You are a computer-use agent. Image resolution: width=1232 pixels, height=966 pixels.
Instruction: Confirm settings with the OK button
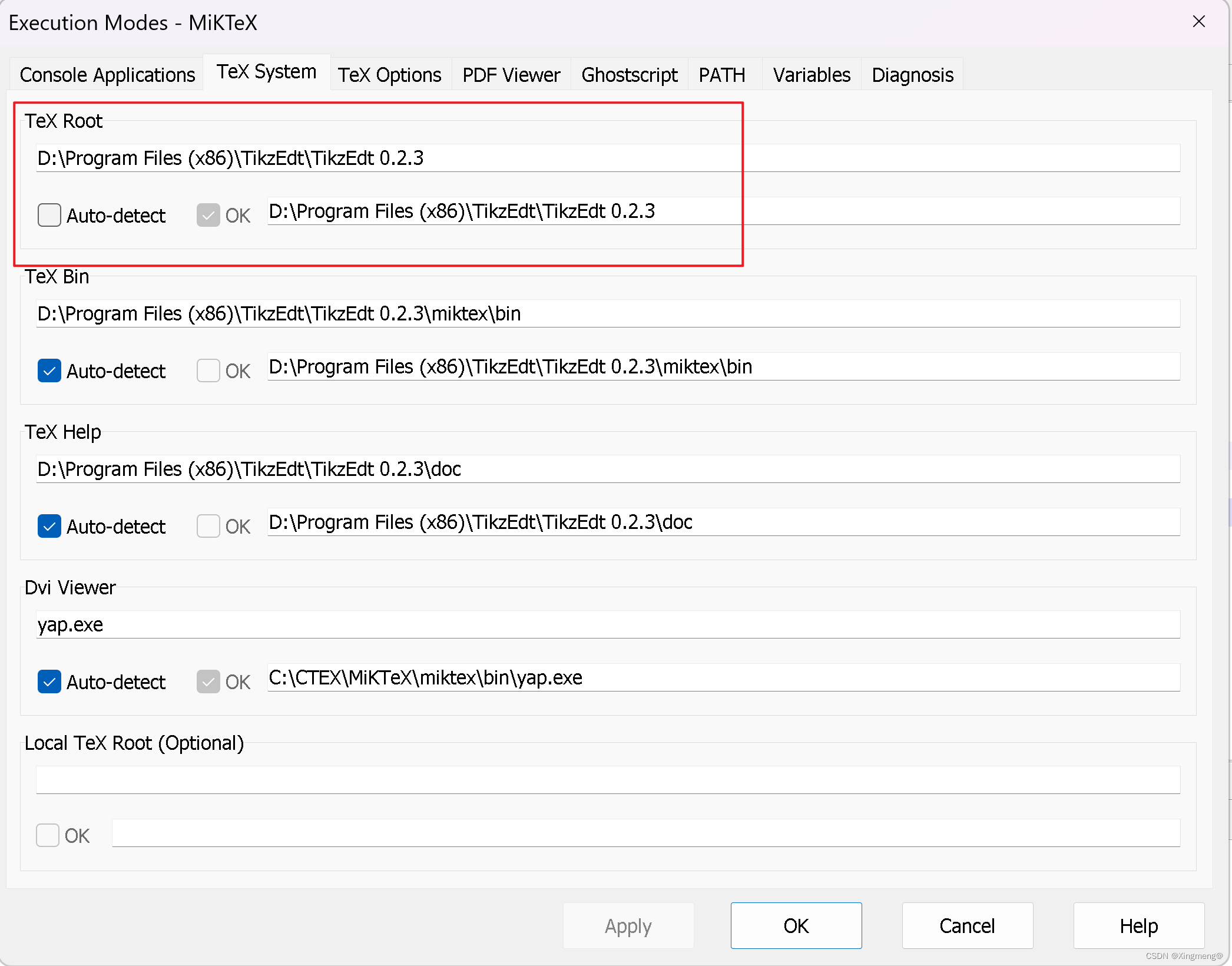click(796, 926)
